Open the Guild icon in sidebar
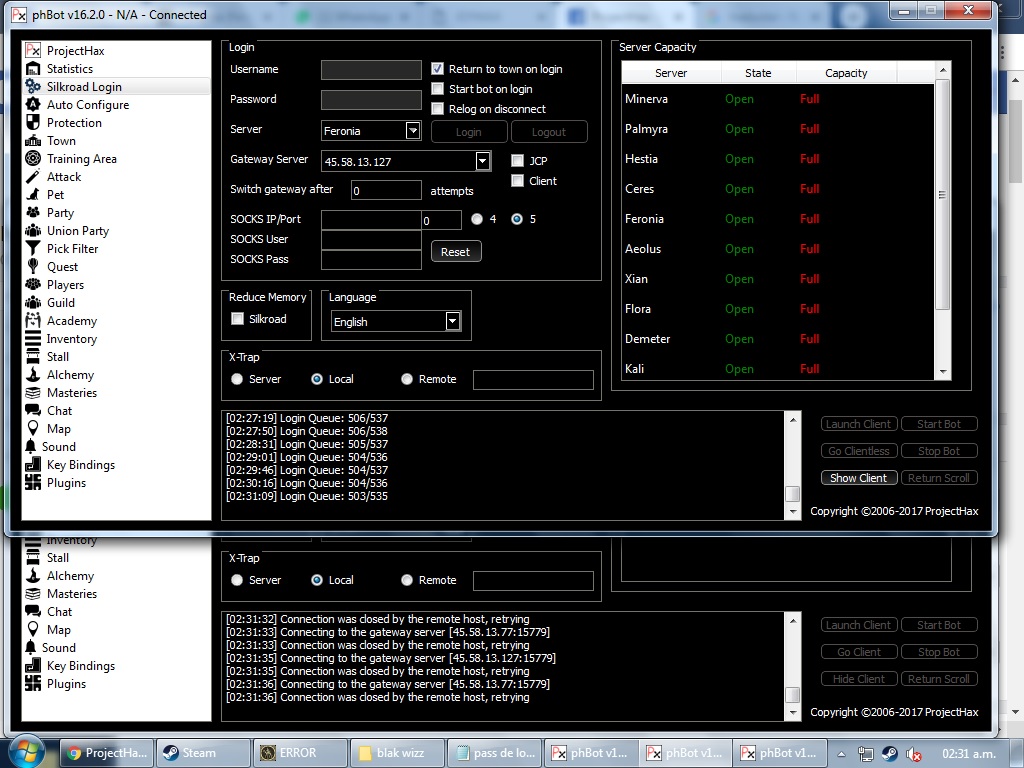This screenshot has width=1024, height=768. (x=33, y=303)
